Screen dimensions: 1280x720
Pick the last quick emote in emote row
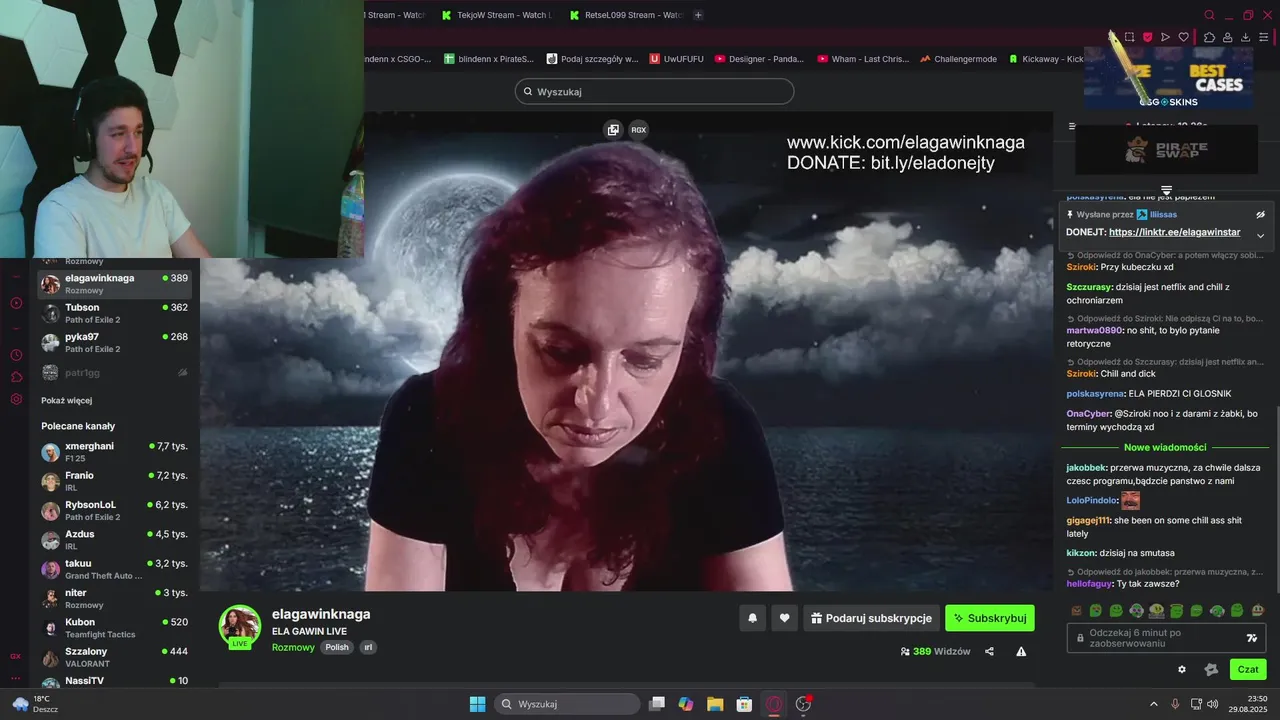tap(1258, 610)
